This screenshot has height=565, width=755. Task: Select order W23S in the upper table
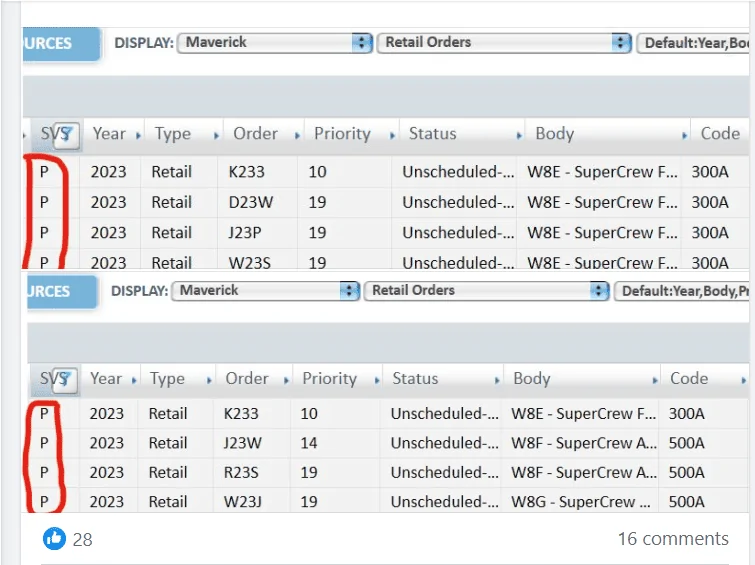[x=249, y=263]
